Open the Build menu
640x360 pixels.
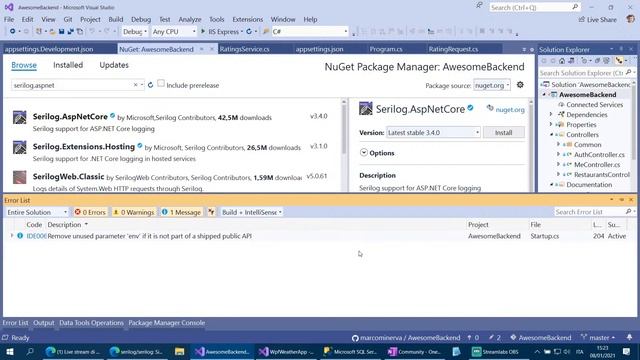116,19
